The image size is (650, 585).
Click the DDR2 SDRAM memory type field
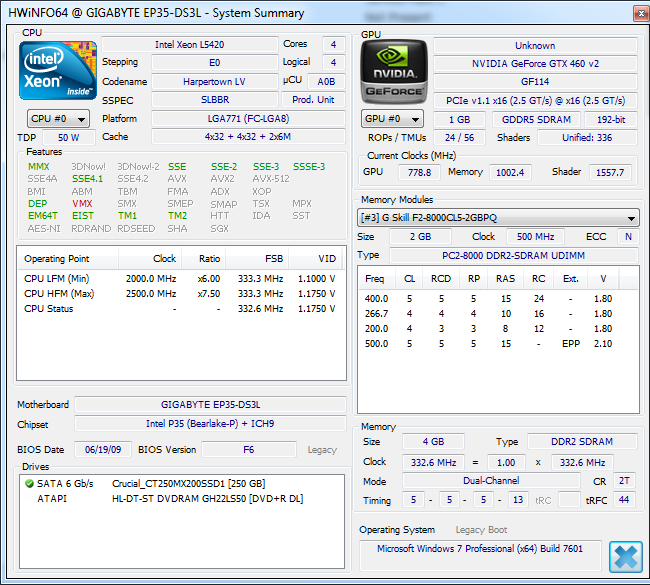pos(582,442)
